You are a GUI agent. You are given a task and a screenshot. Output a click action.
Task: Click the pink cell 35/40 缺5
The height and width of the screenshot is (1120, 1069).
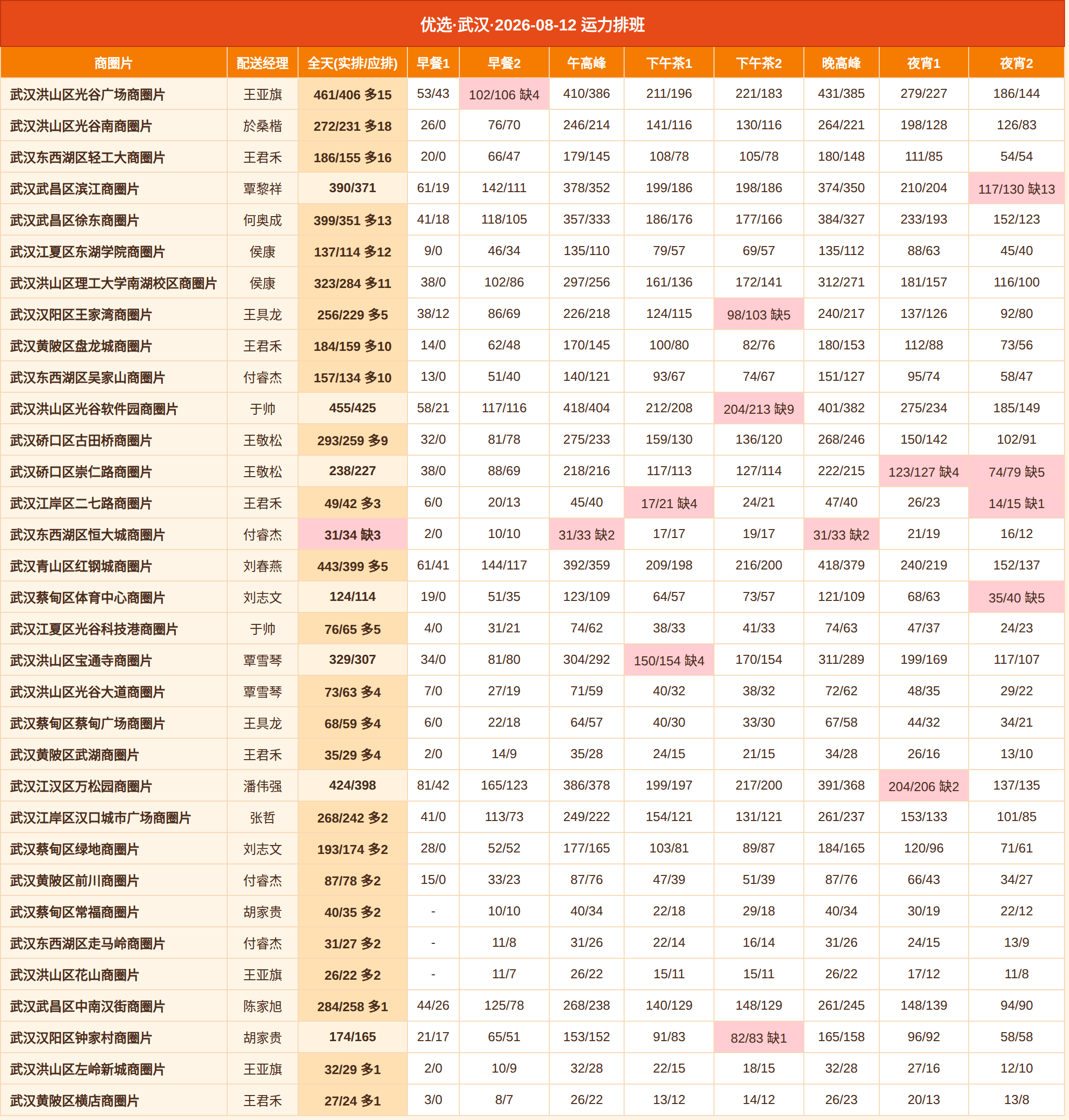point(1017,597)
